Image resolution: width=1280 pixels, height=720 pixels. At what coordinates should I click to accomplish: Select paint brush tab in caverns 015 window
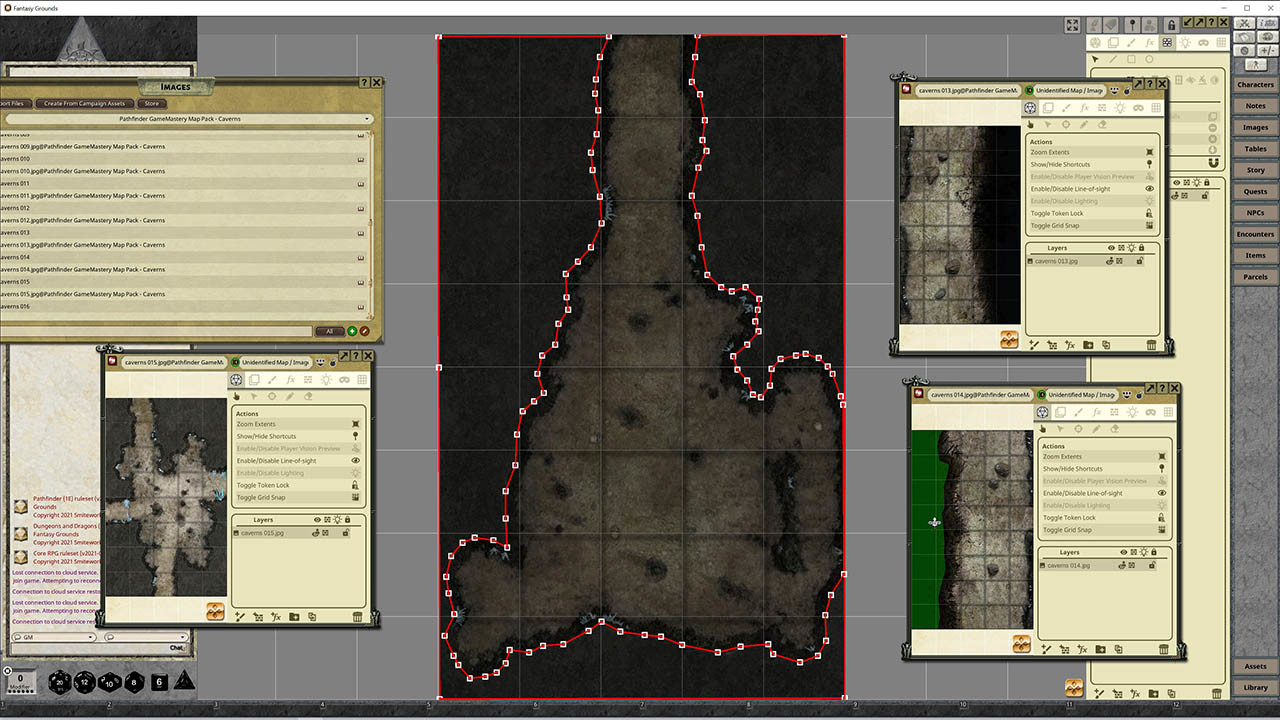[272, 380]
